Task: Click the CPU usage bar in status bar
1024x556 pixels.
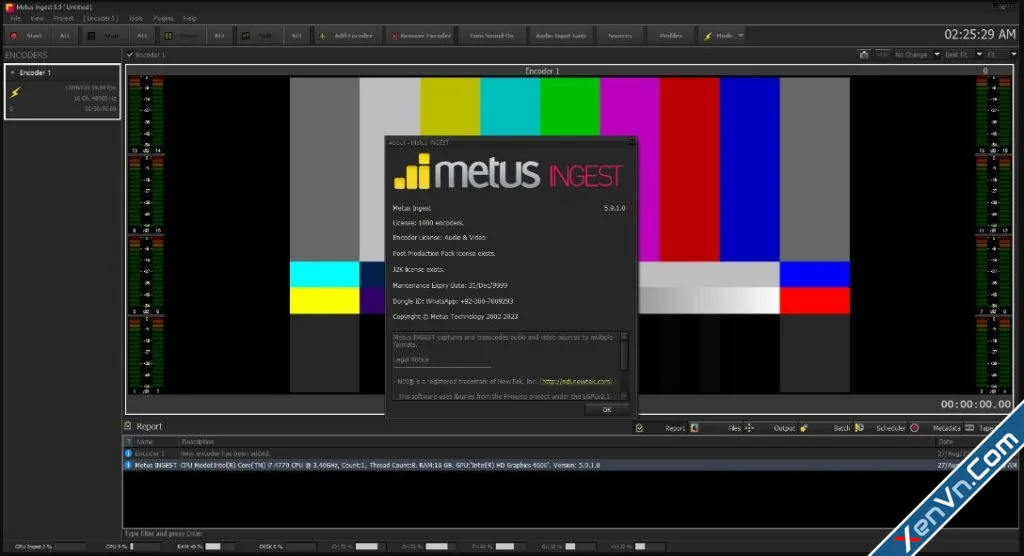Action: pyautogui.click(x=144, y=546)
